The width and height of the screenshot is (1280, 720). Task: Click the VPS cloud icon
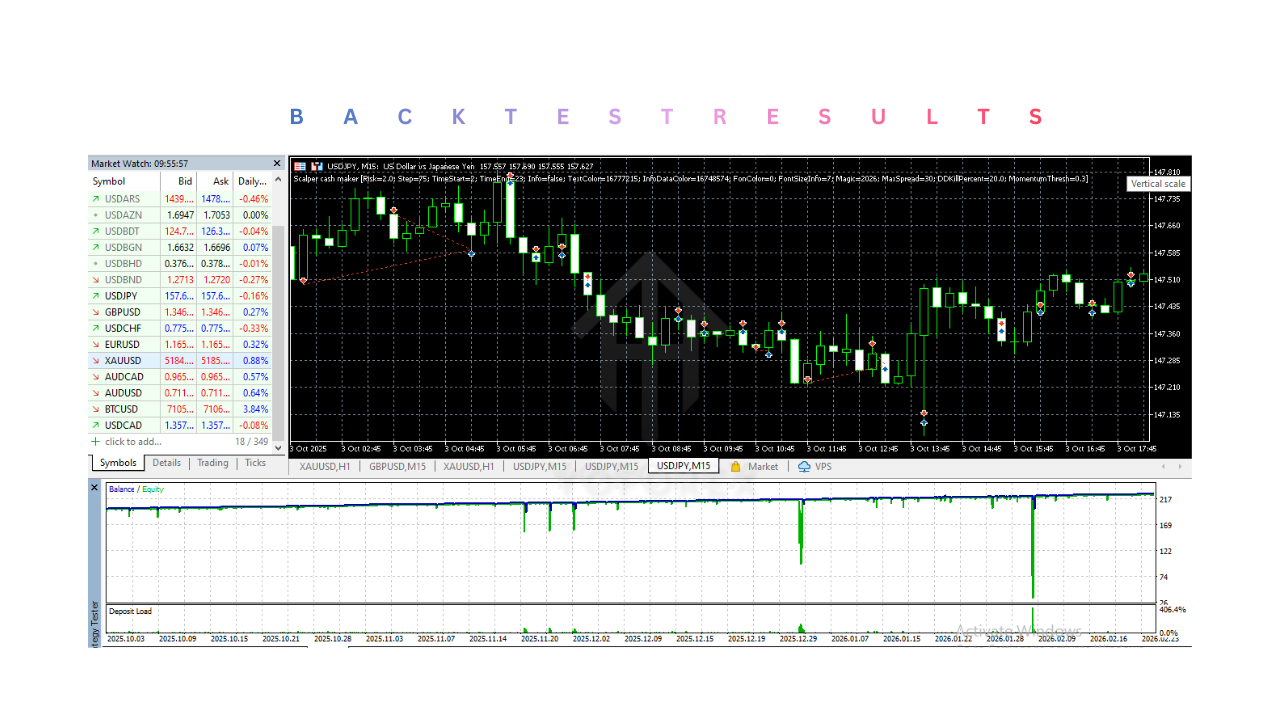coord(806,466)
